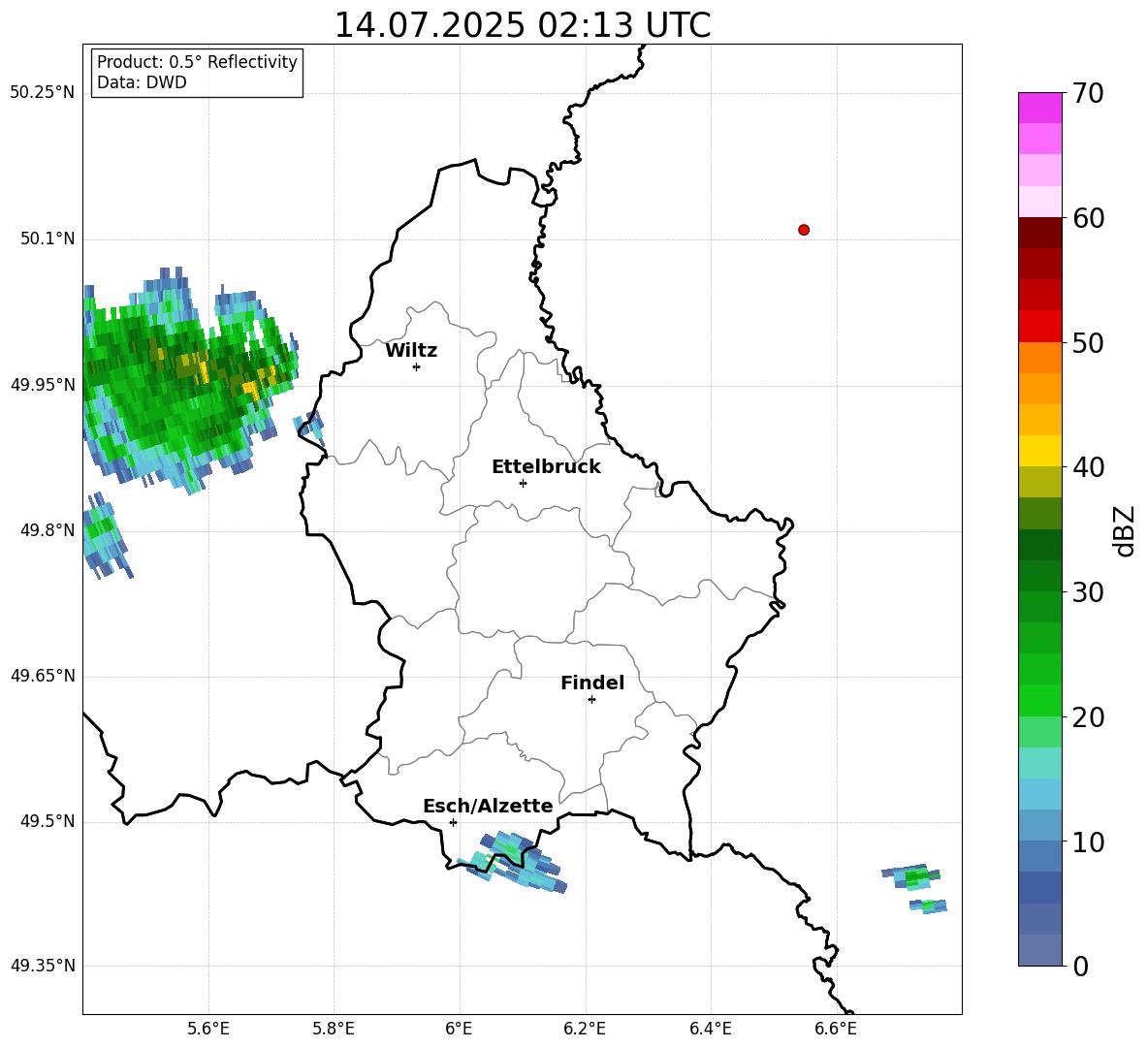
Task: Click the 6.6°E longitude label
Action: [836, 1030]
